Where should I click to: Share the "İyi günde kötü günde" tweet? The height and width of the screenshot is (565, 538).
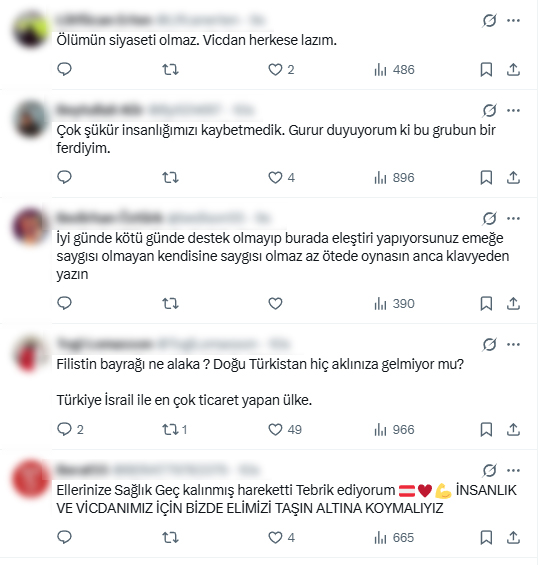click(513, 303)
